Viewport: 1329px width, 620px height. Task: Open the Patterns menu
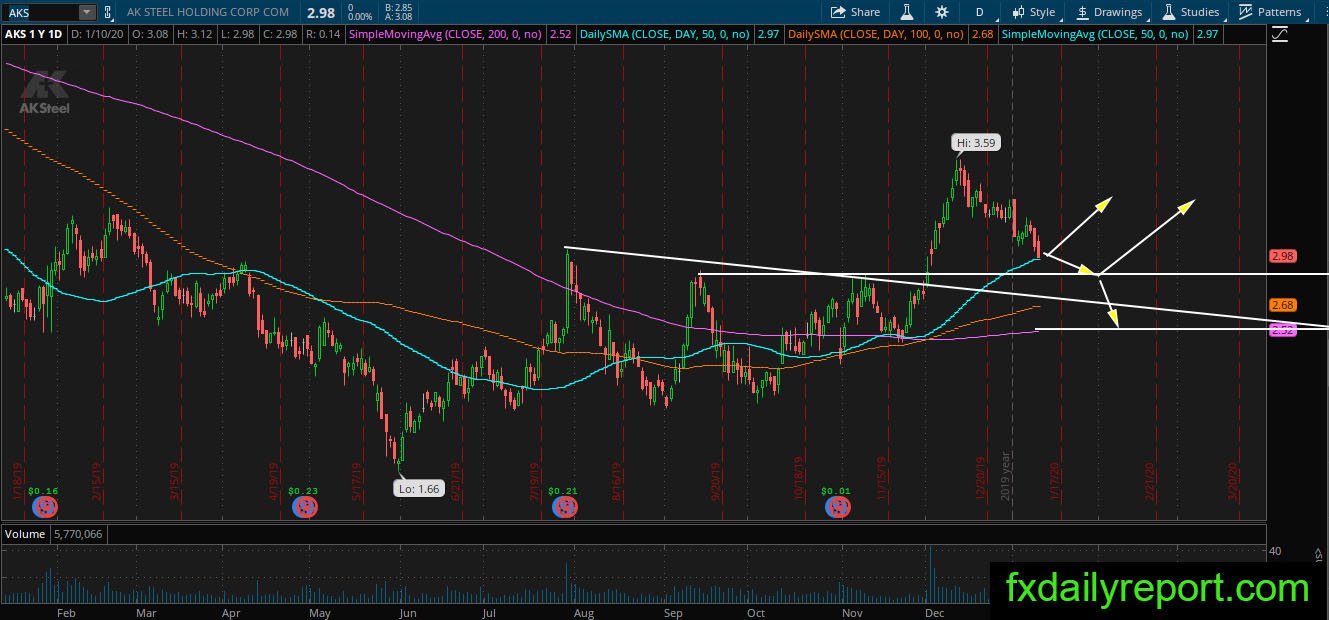pyautogui.click(x=1270, y=12)
